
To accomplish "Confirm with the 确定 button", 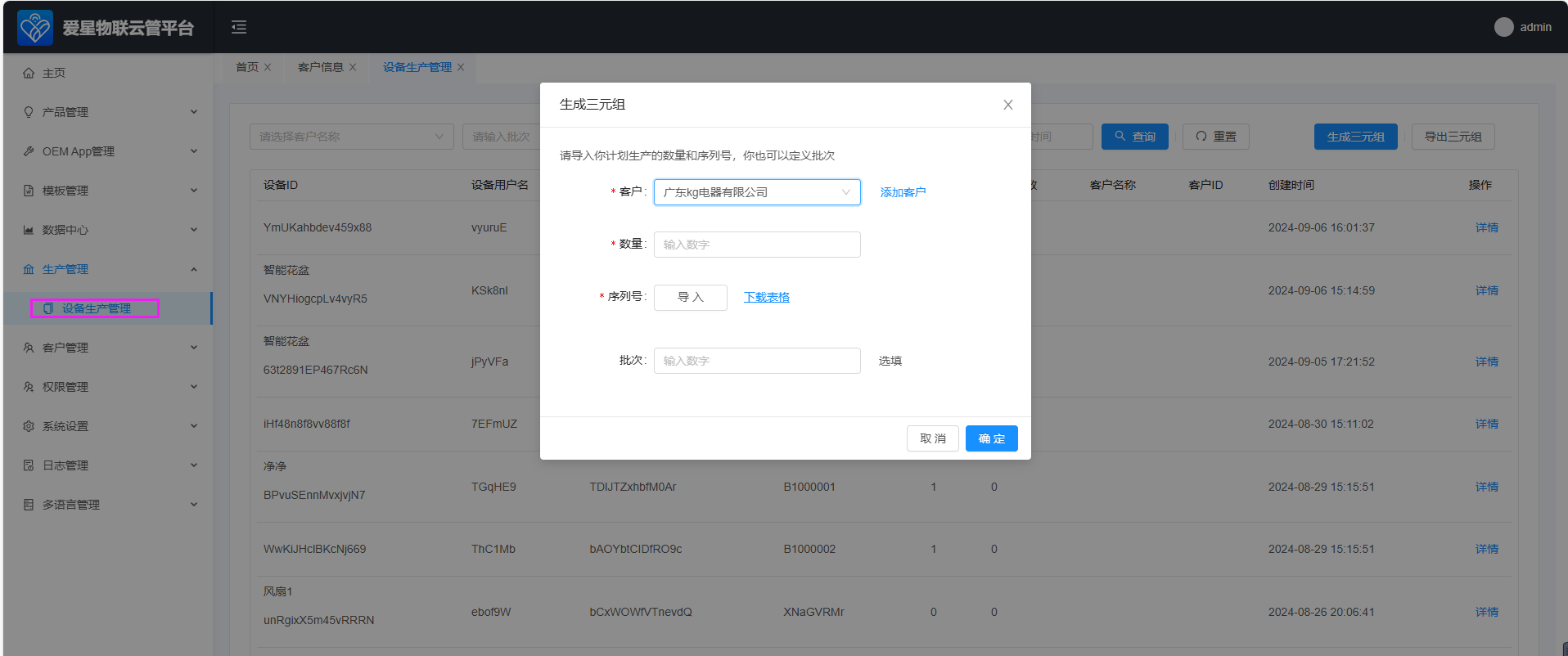I will coord(992,438).
